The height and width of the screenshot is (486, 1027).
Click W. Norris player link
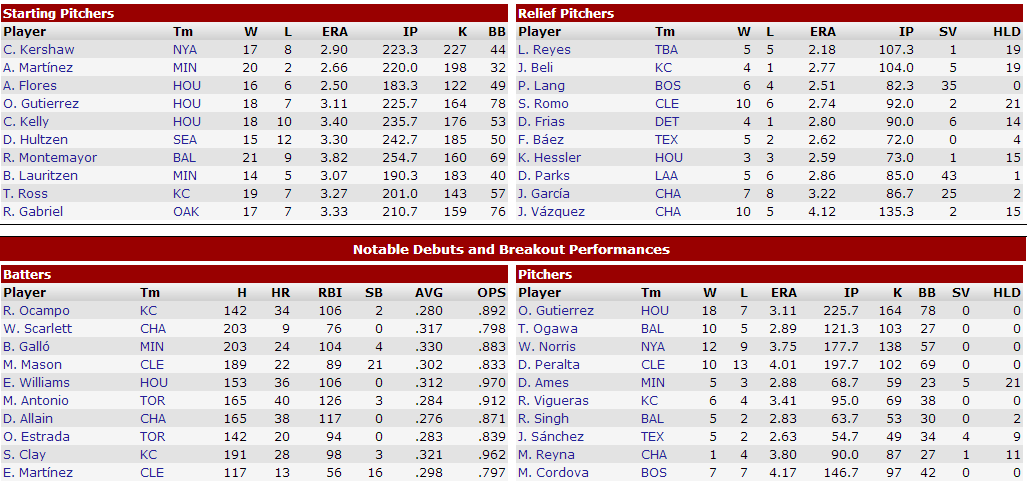coord(547,346)
